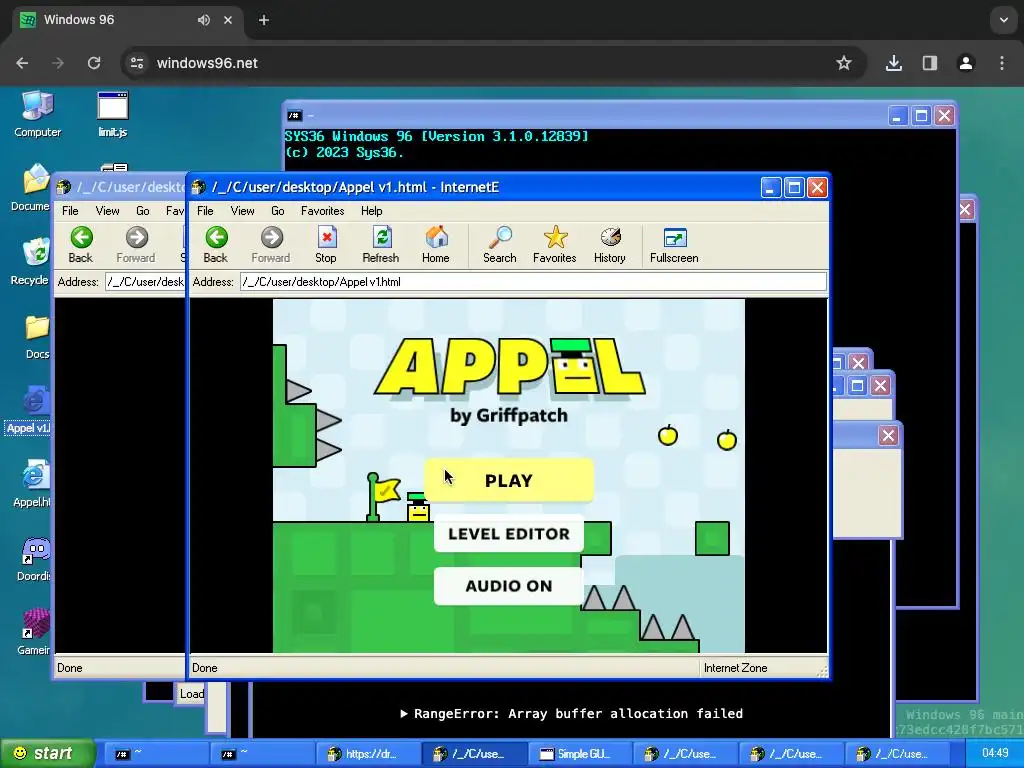Click the Internet Zone status bar text
Viewport: 1024px width, 768px height.
[735, 667]
